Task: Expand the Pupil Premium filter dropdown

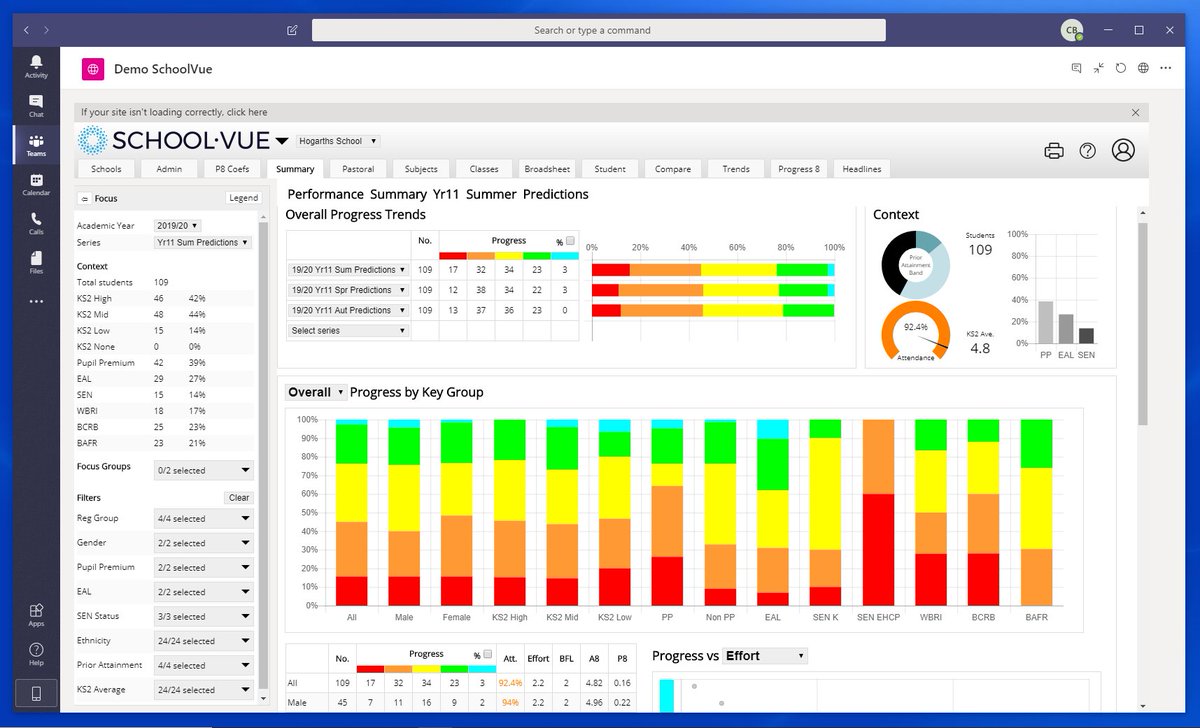Action: 204,567
